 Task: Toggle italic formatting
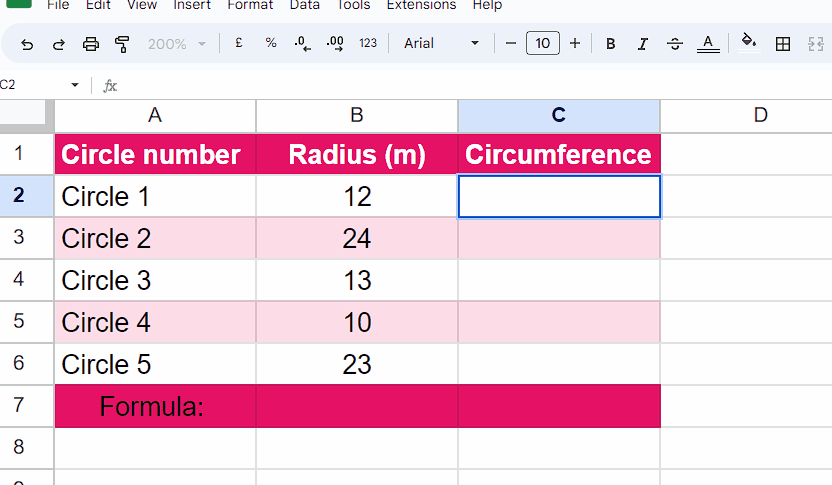[x=643, y=44]
